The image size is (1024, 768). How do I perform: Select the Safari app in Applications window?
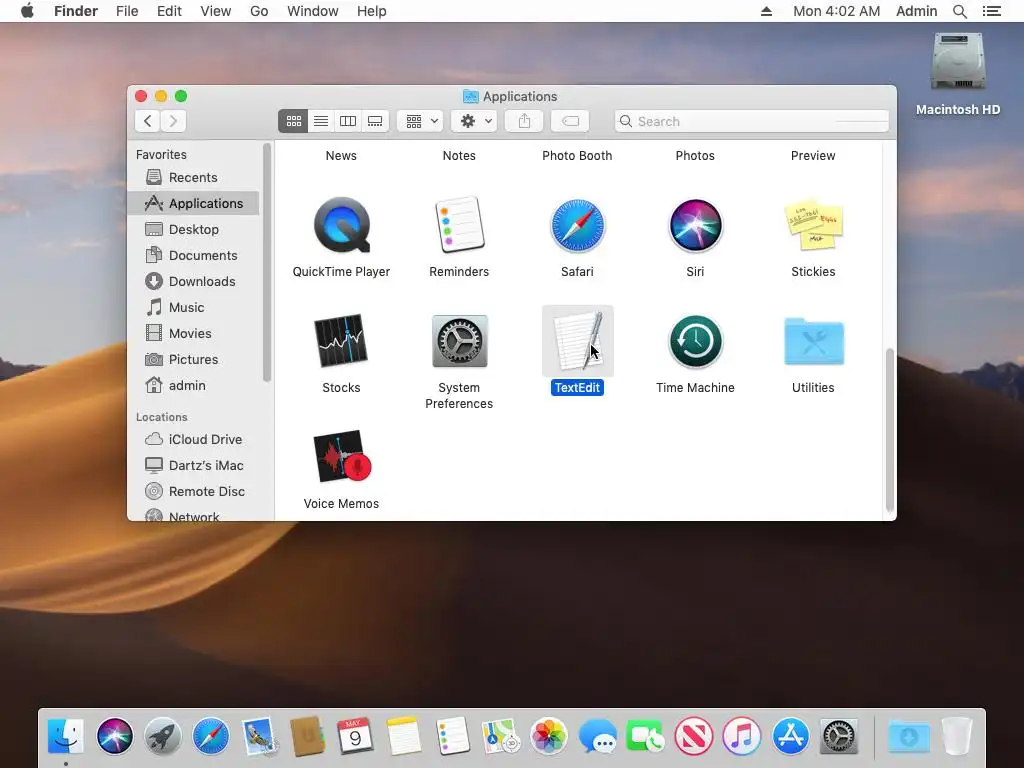coord(577,225)
